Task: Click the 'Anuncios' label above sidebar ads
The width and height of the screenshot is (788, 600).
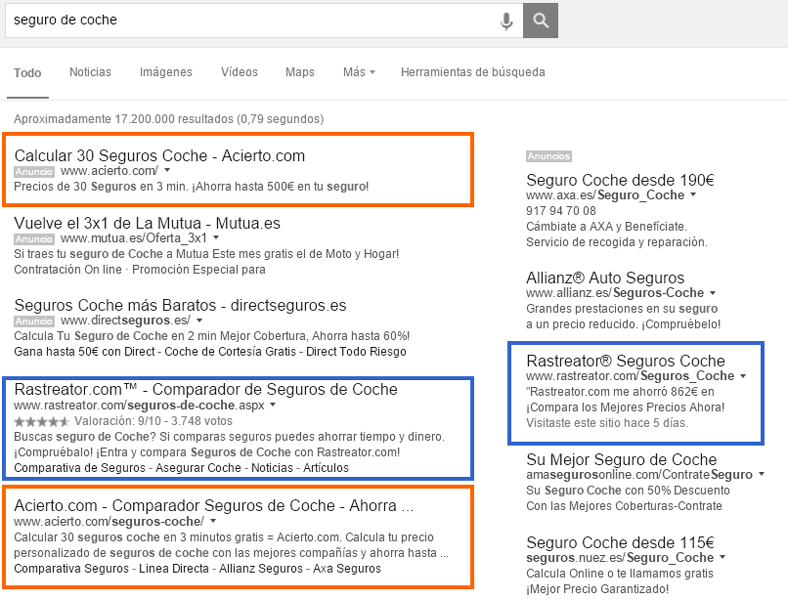Action: click(549, 156)
